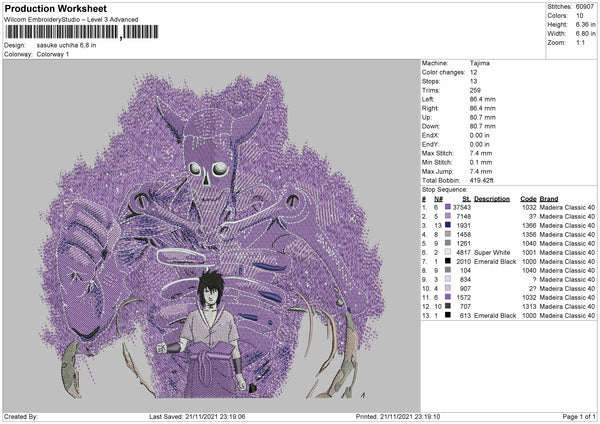600x424 pixels.
Task: Click the Machine value 'Tajima'
Action: [x=479, y=63]
